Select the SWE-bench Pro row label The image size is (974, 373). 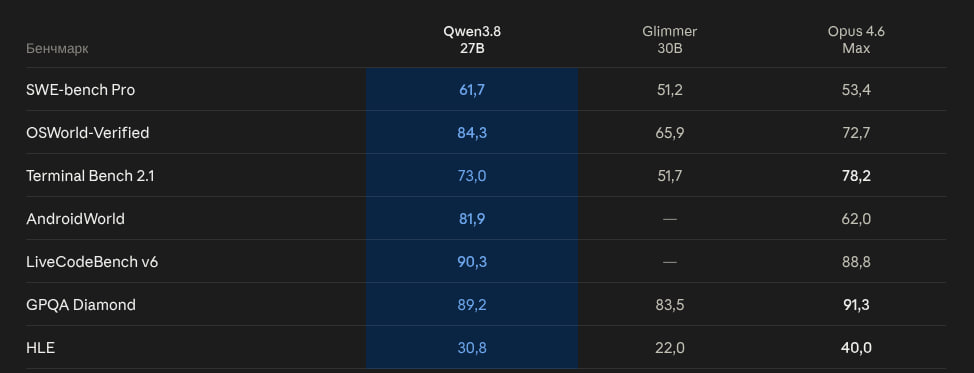click(x=81, y=90)
